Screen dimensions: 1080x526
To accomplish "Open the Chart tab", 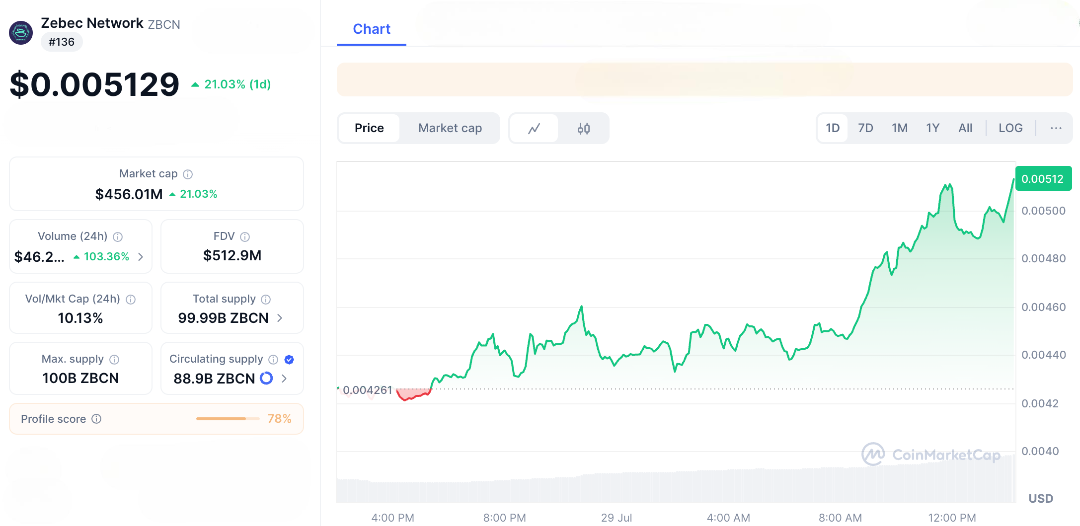I will 371,29.
